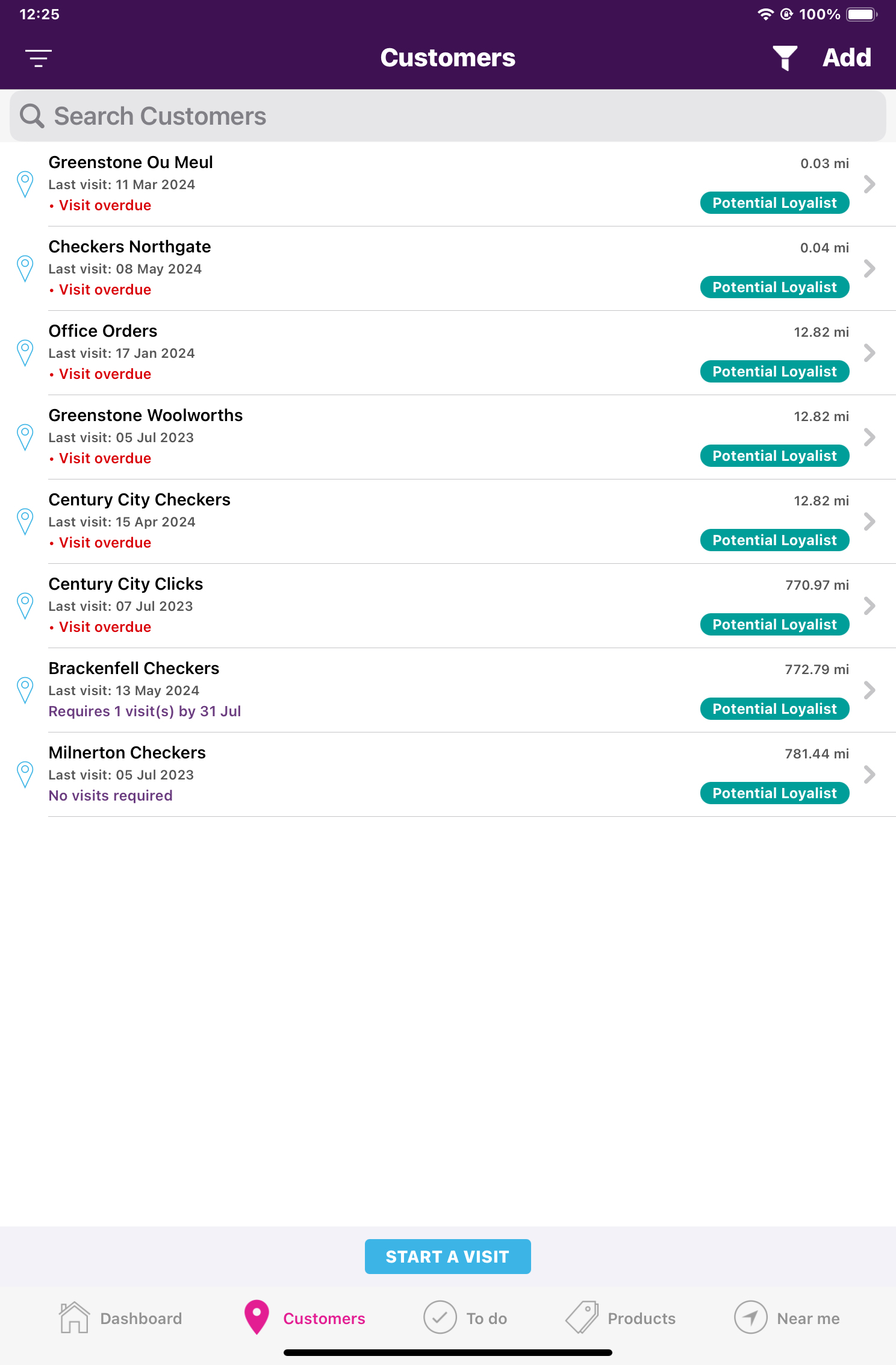The width and height of the screenshot is (896, 1365).
Task: Tap the Dashboard house icon
Action: (x=74, y=1317)
